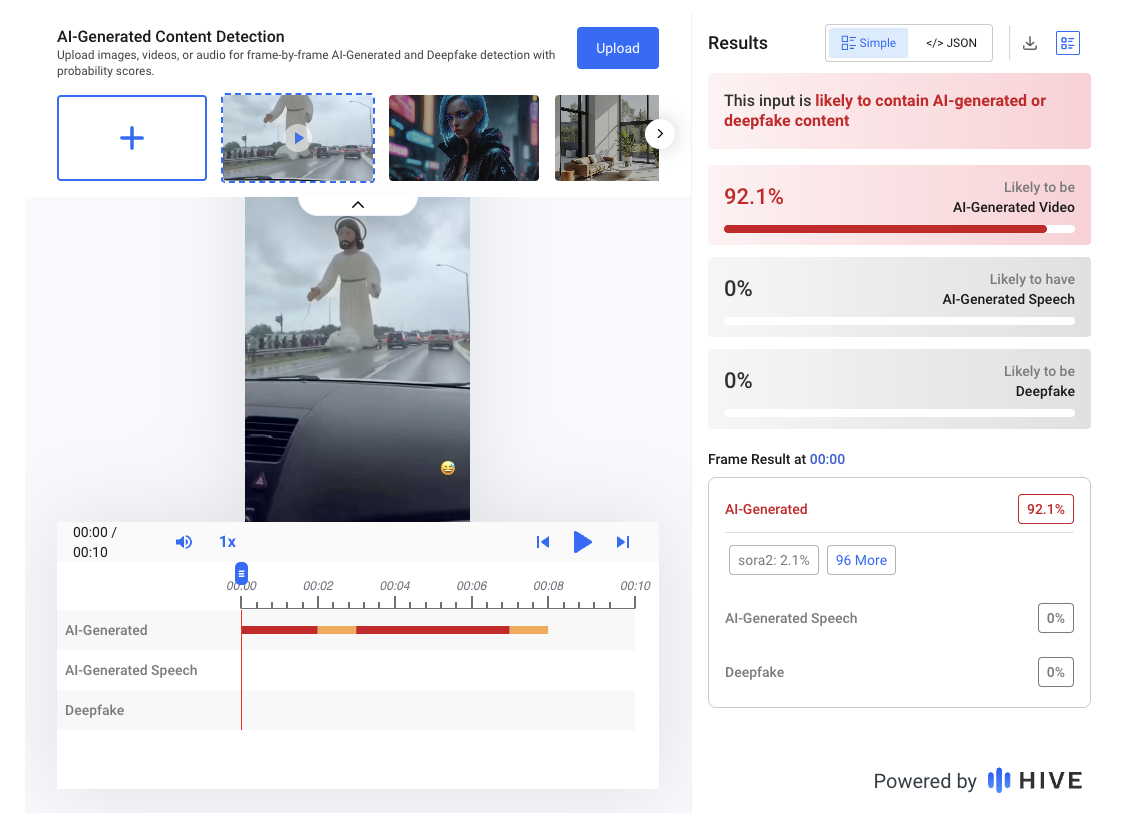The image size is (1146, 818).
Task: Collapse the video preview with chevron up
Action: [x=357, y=204]
